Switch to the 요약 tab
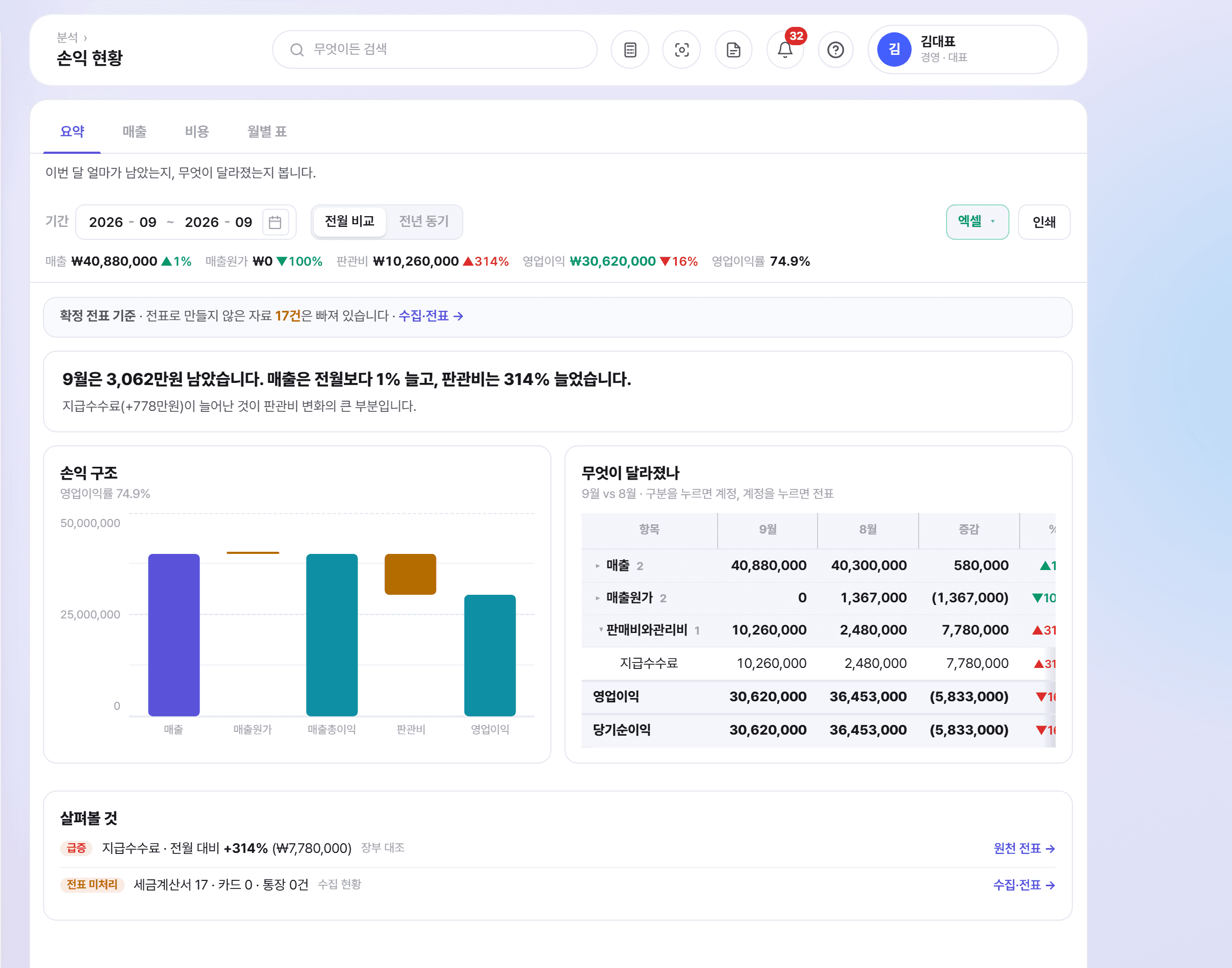The width and height of the screenshot is (1232, 968). [x=72, y=131]
